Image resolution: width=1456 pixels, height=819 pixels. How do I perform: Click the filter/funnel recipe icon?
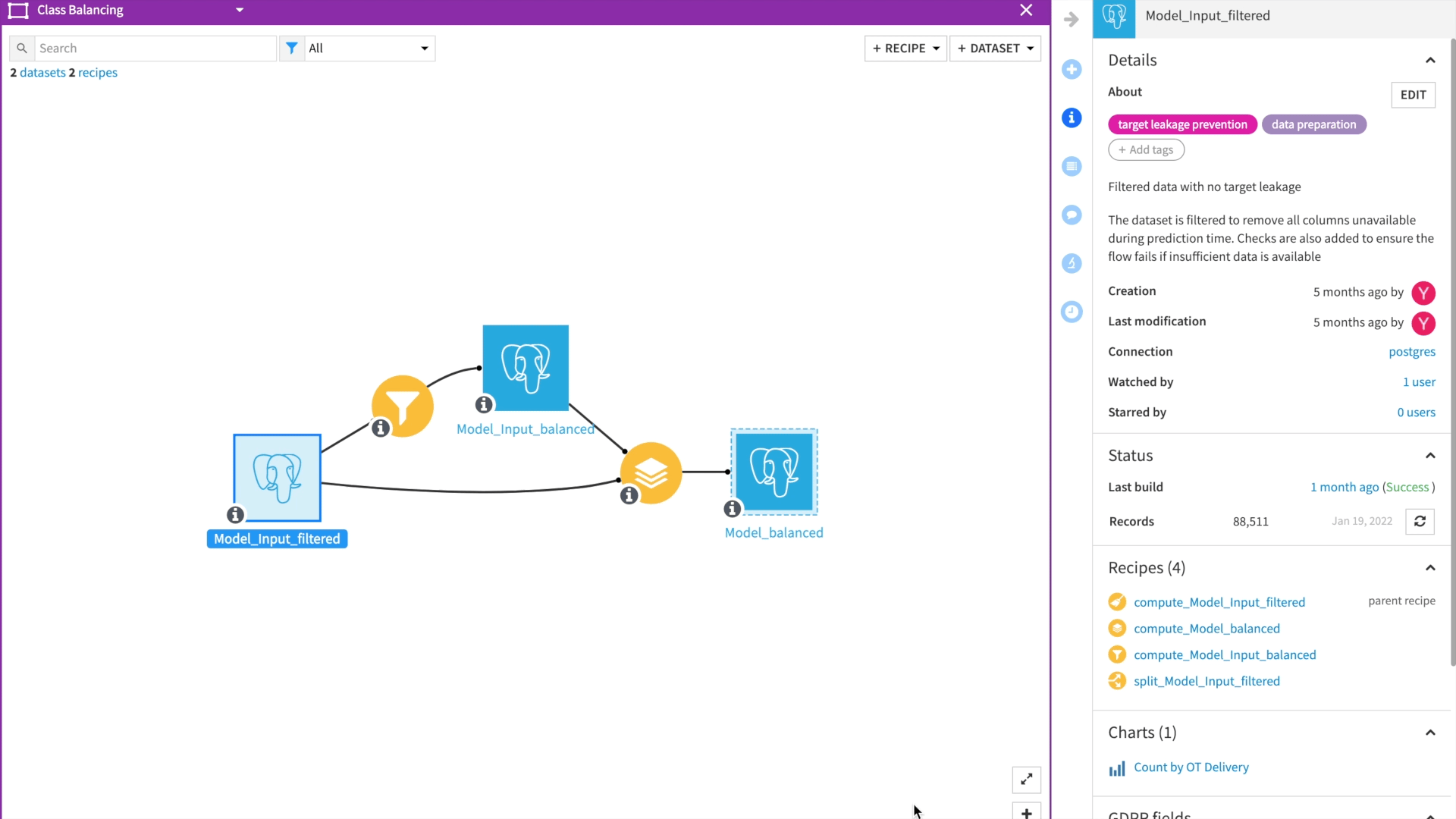pos(403,404)
